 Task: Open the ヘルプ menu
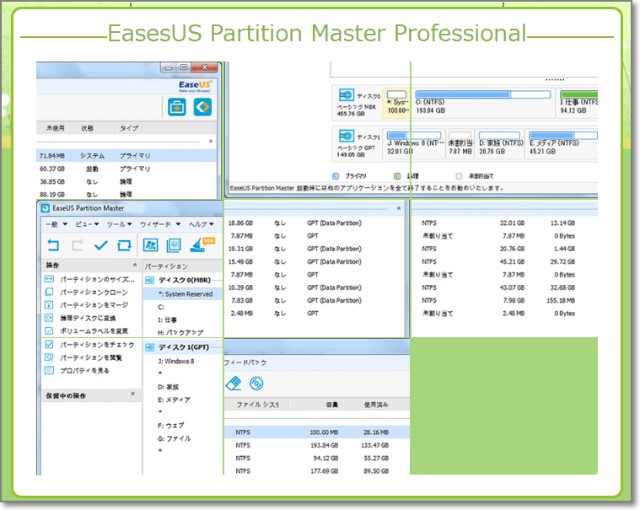[x=201, y=224]
